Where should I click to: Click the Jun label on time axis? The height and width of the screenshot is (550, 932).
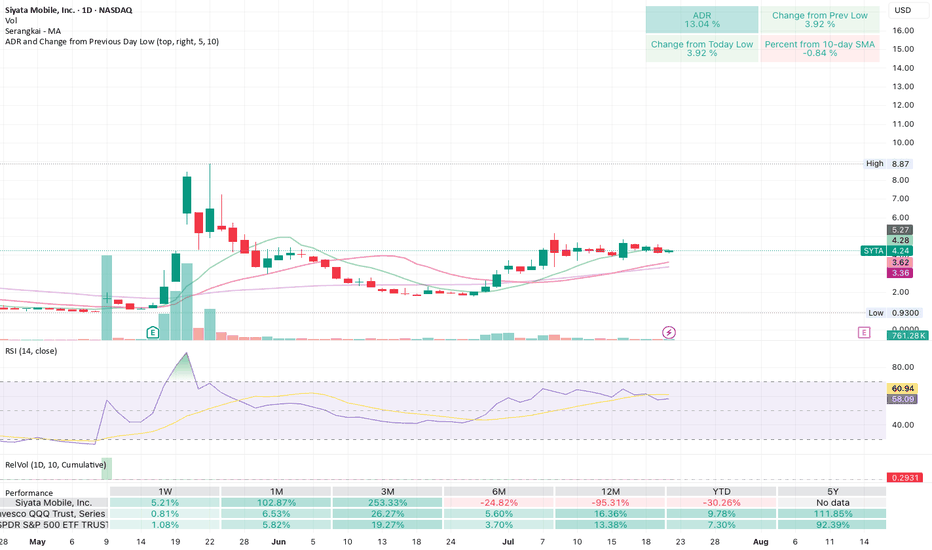click(278, 542)
